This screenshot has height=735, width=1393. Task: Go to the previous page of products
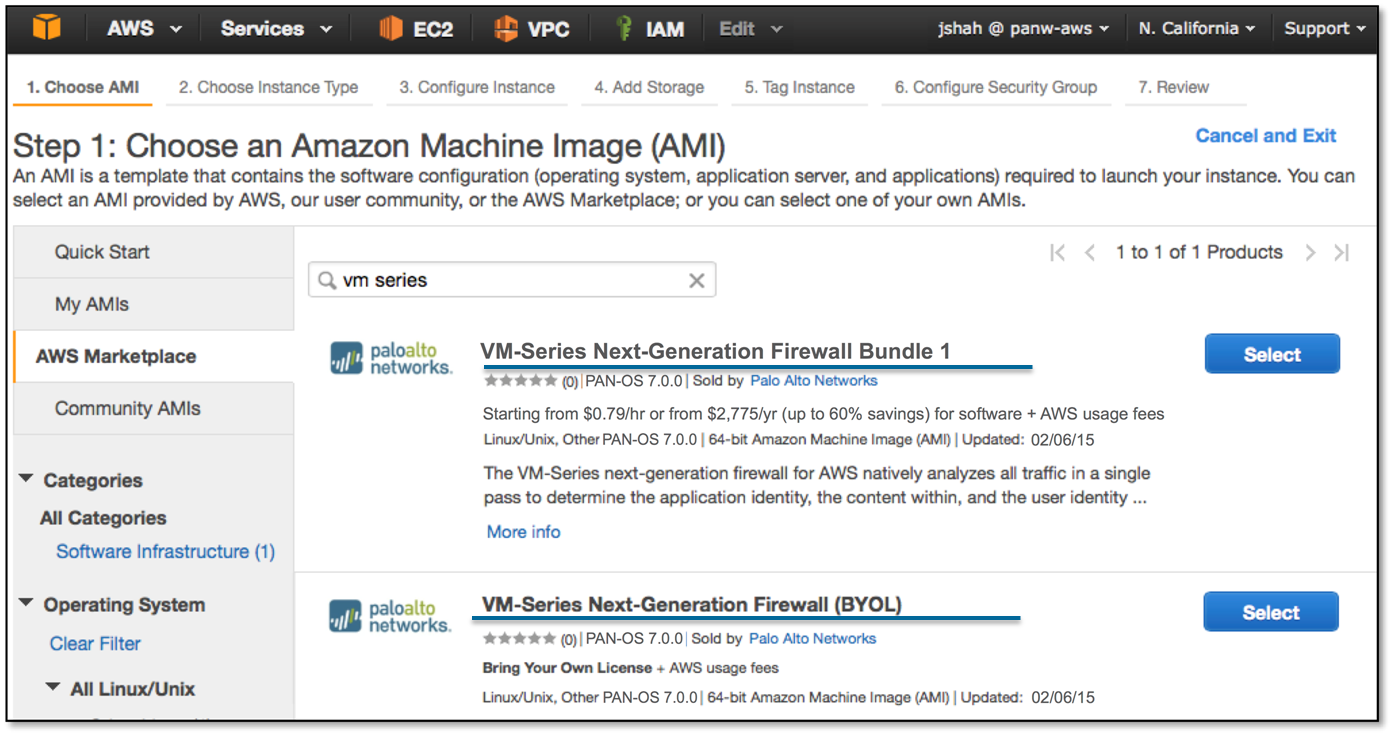pos(1090,253)
